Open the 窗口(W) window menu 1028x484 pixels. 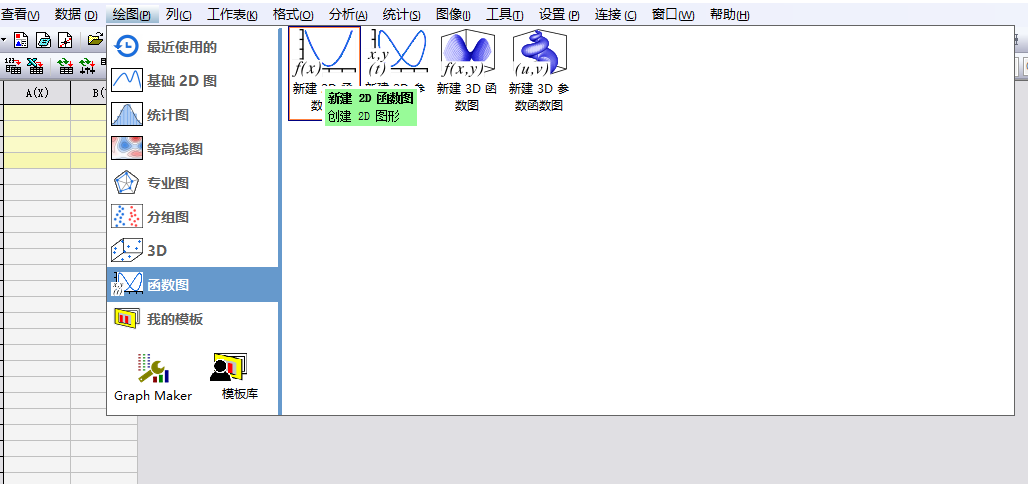pos(673,14)
